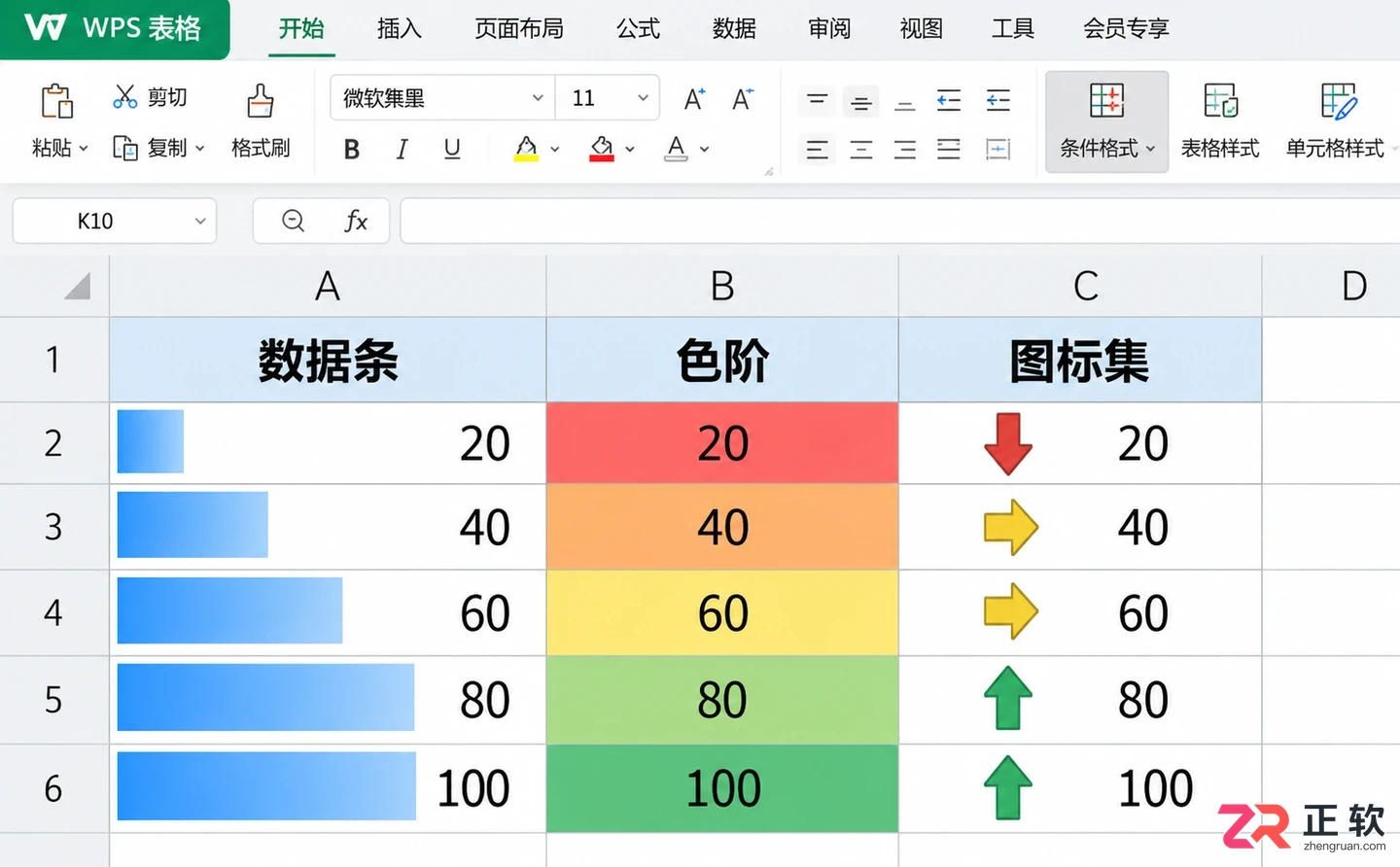Apply the yellow highlight color
Screen dimensions: 1400x867
pos(526,149)
